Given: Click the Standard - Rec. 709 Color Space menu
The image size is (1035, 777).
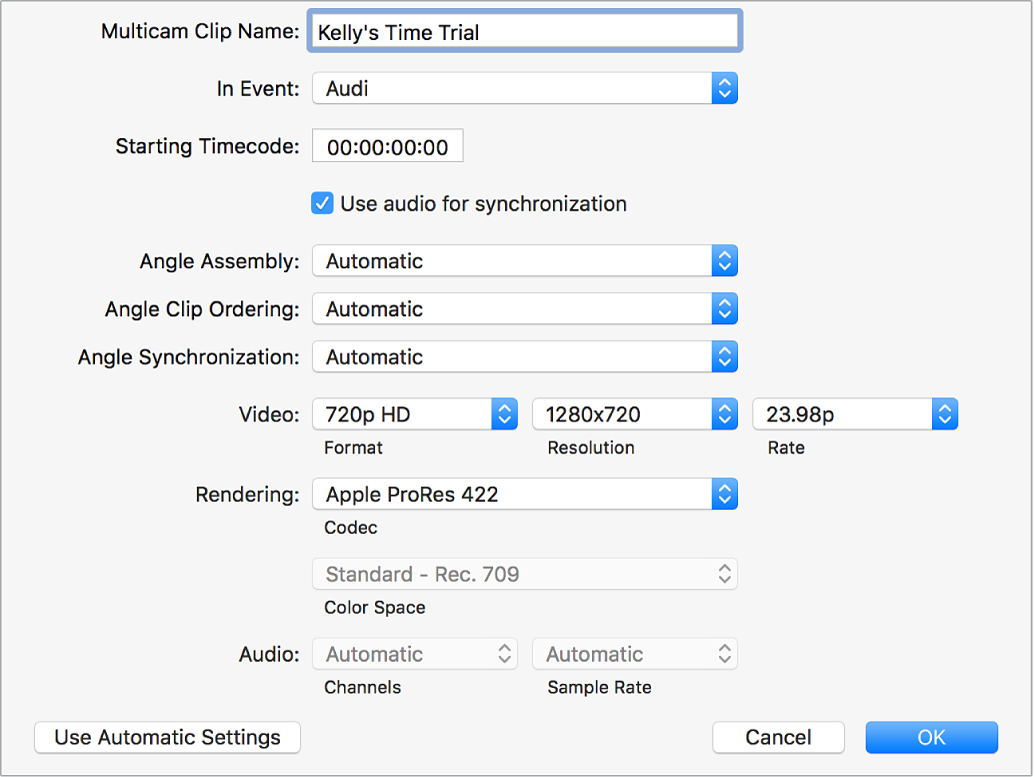Looking at the screenshot, I should click(x=524, y=574).
